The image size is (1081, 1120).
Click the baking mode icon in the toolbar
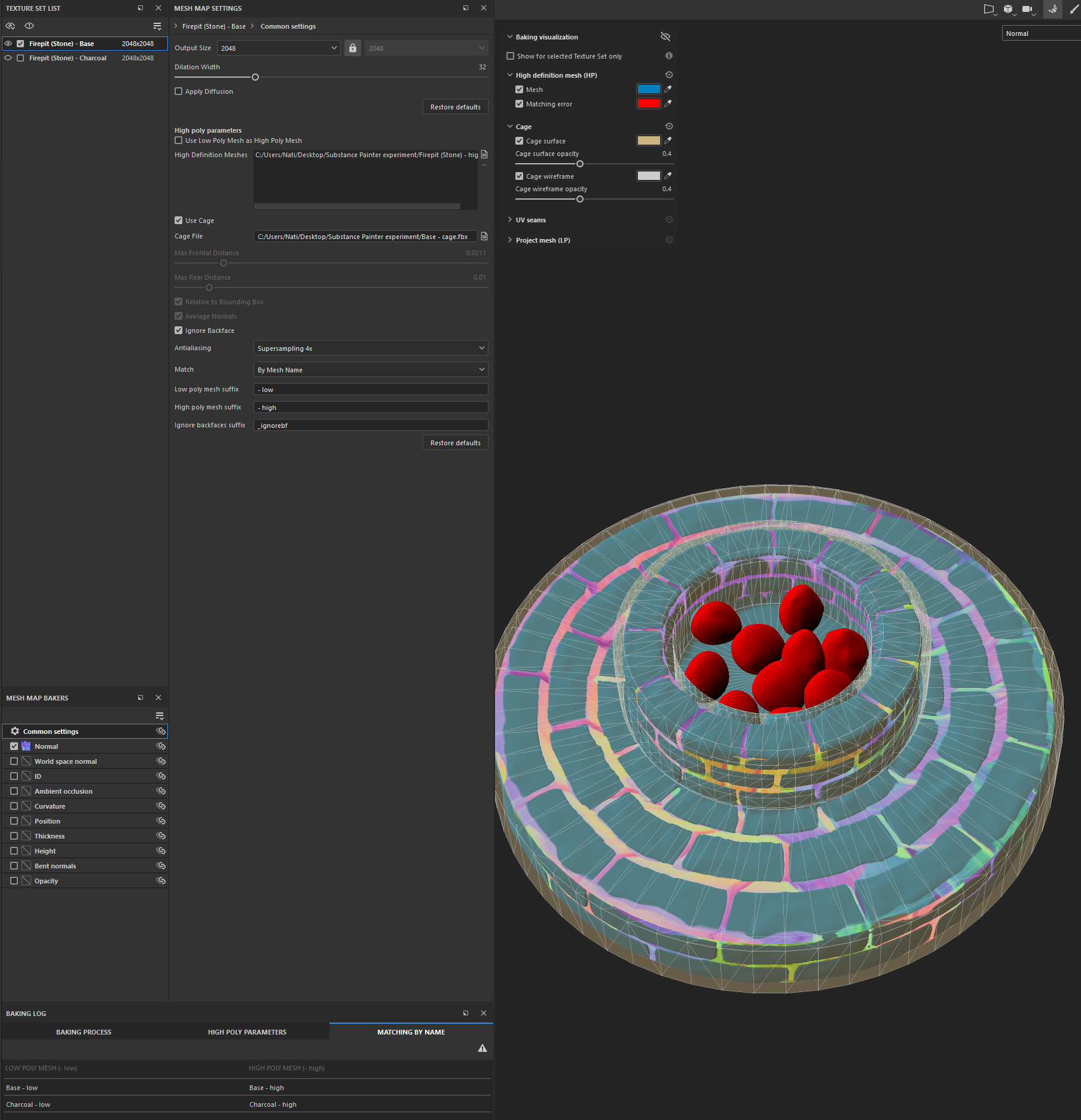tap(1052, 10)
